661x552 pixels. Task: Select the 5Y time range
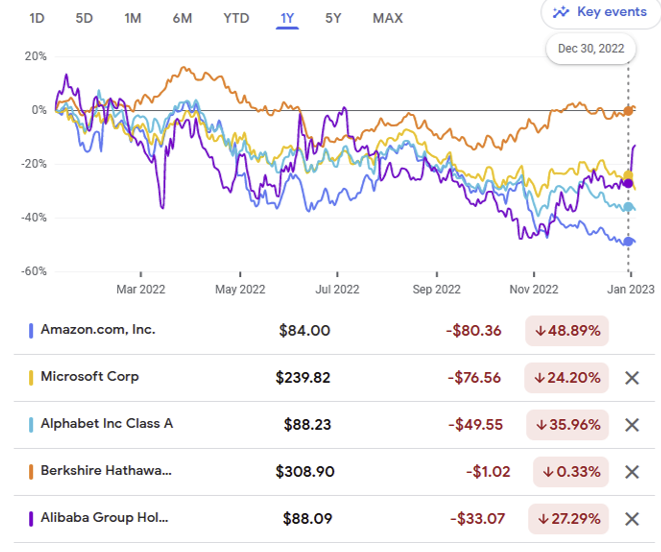click(332, 18)
